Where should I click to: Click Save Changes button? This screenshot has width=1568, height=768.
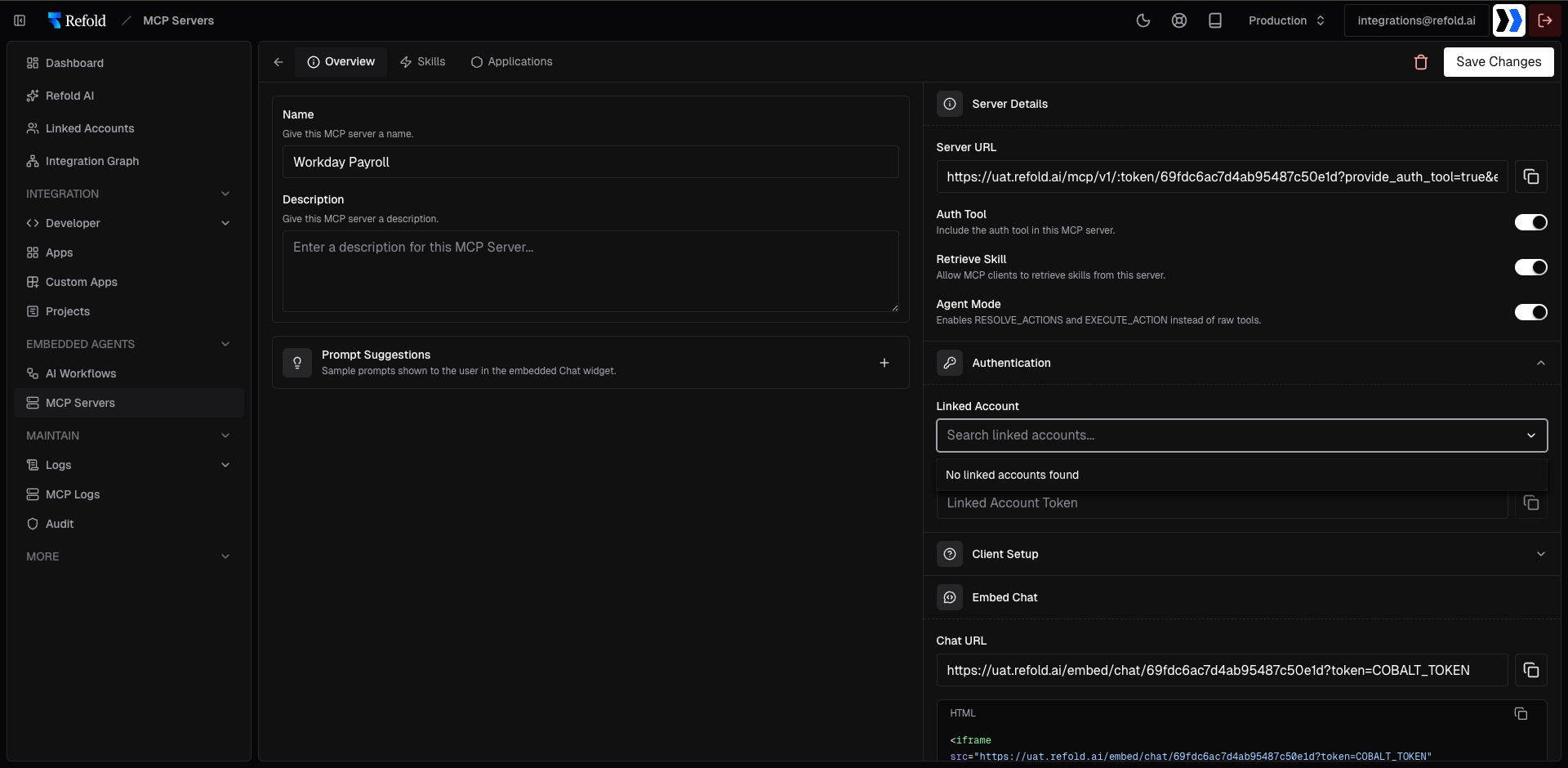(x=1499, y=62)
